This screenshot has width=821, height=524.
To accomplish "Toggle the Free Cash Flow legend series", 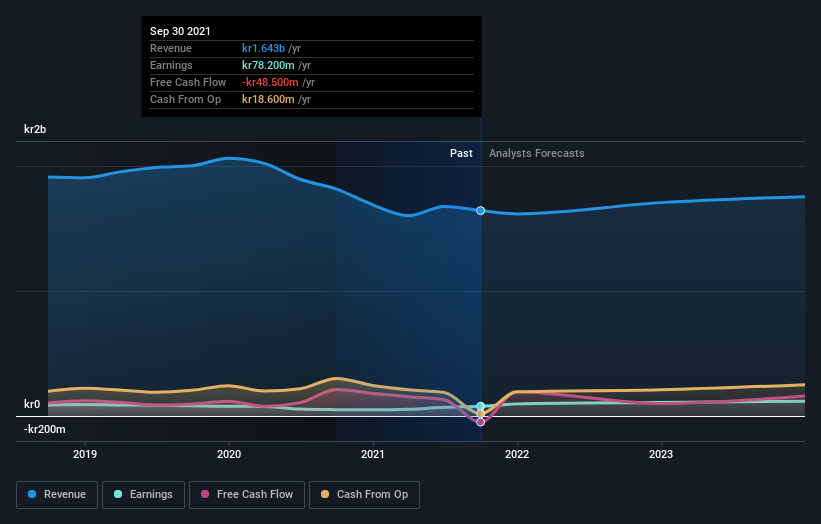I will [247, 495].
